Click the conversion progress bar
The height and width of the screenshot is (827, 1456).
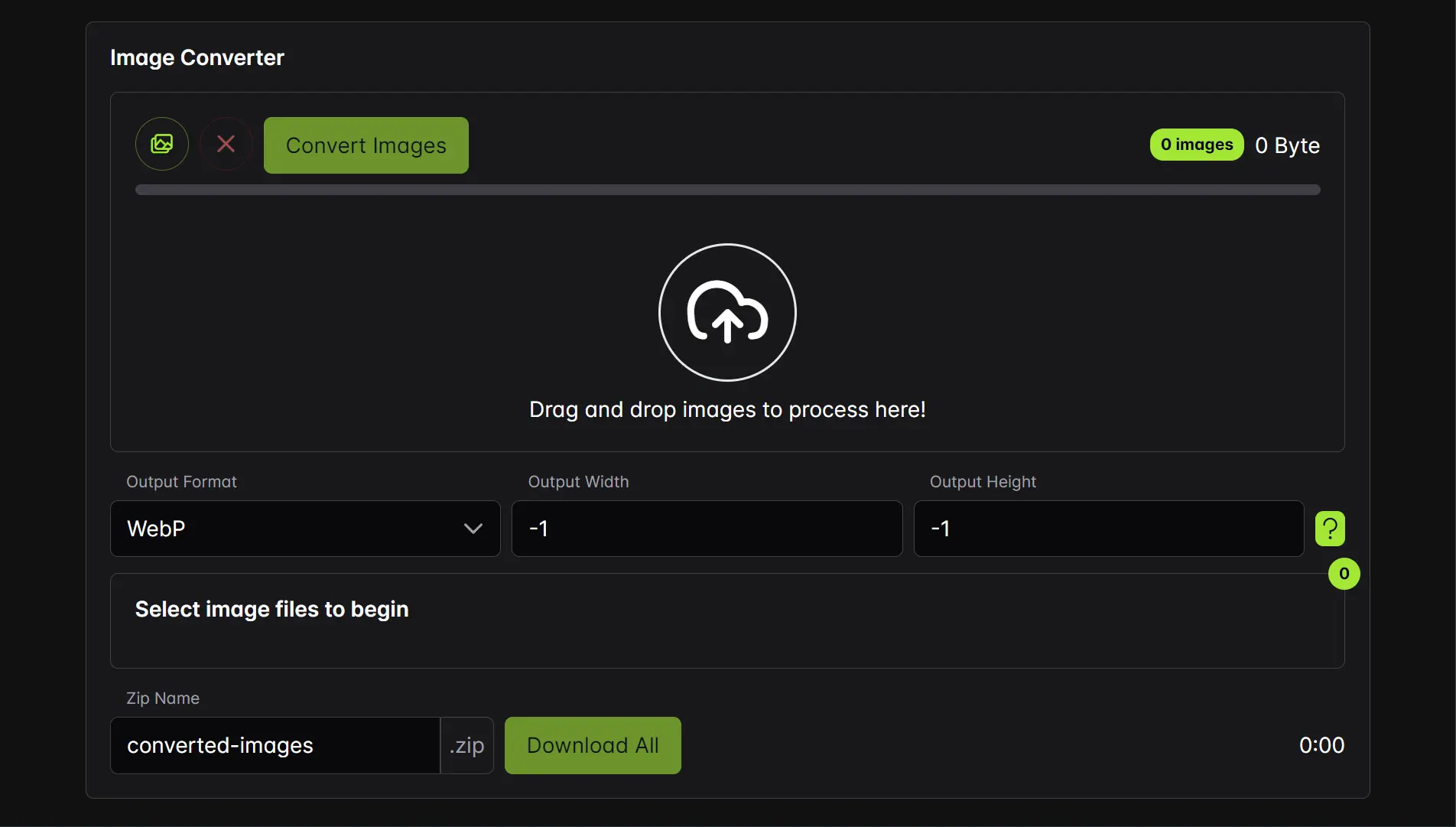click(727, 190)
